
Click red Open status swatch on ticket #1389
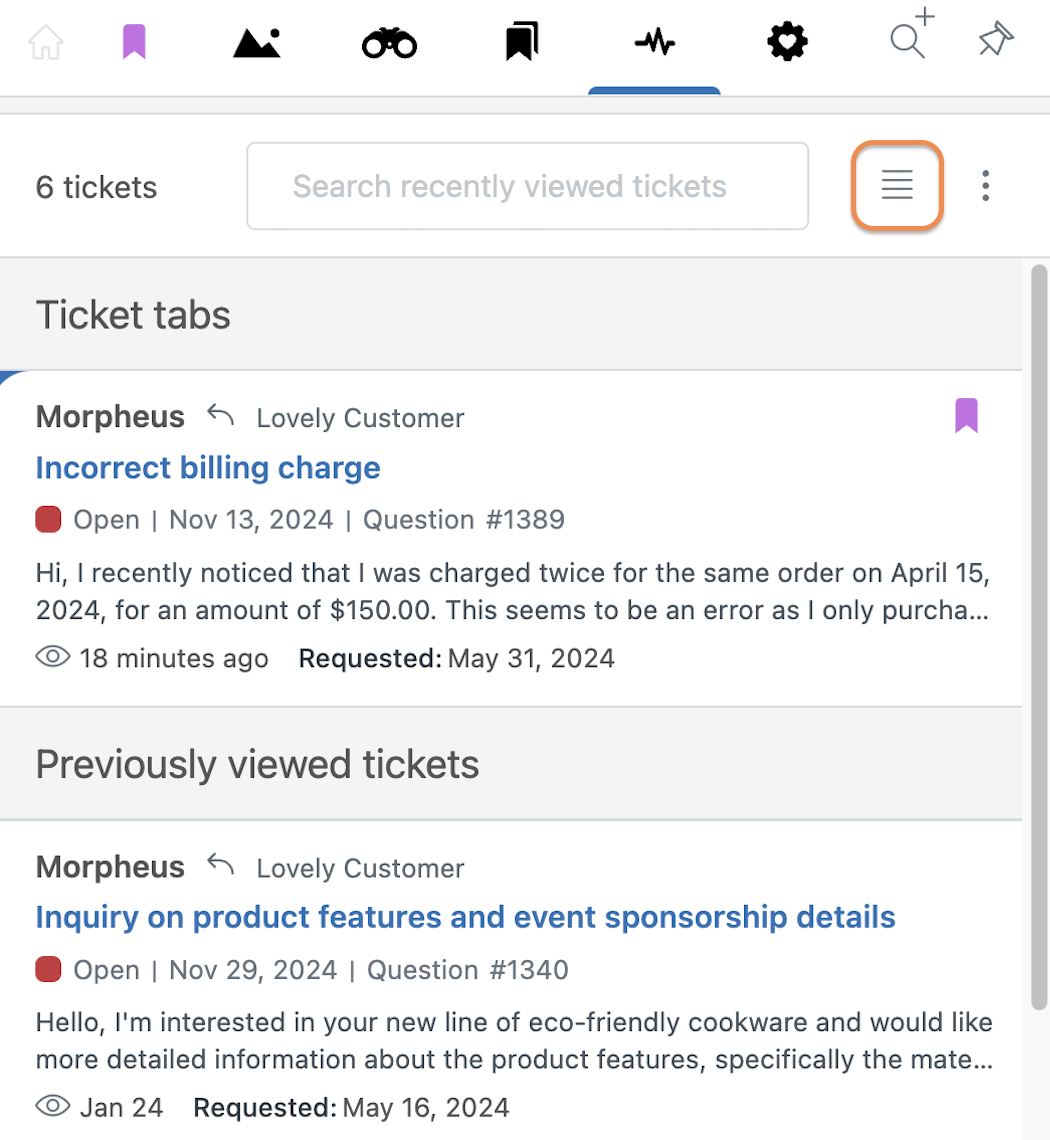pyautogui.click(x=48, y=520)
